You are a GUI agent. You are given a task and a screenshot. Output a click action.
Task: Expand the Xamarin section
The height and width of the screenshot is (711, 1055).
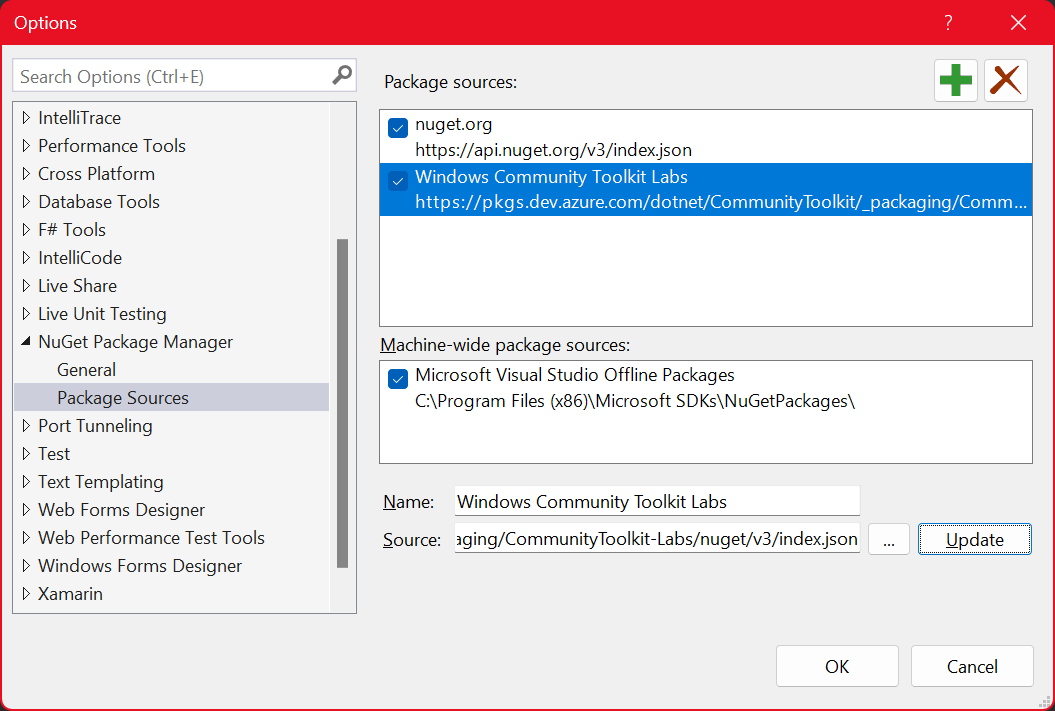(x=25, y=593)
